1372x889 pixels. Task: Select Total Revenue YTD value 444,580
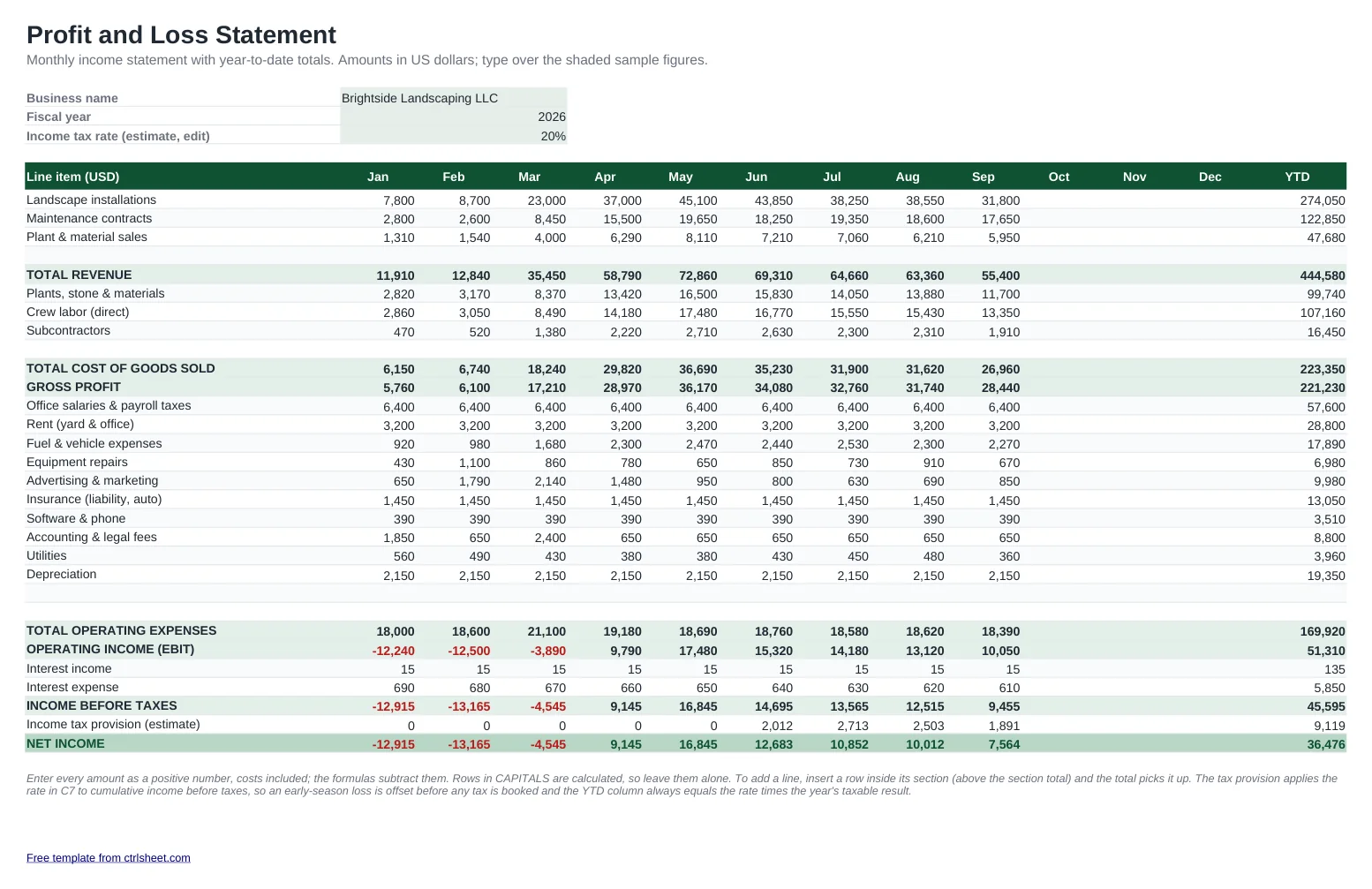[1323, 275]
